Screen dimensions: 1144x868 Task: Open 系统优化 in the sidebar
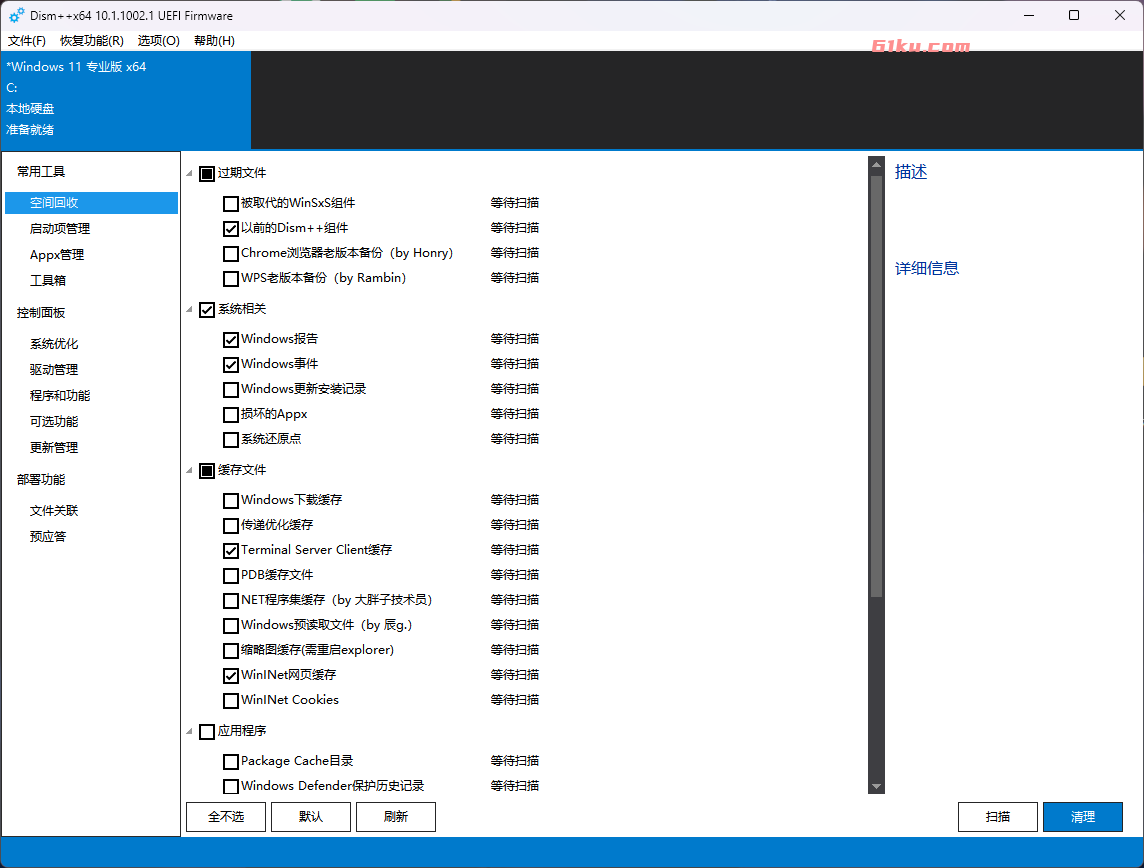pyautogui.click(x=54, y=344)
